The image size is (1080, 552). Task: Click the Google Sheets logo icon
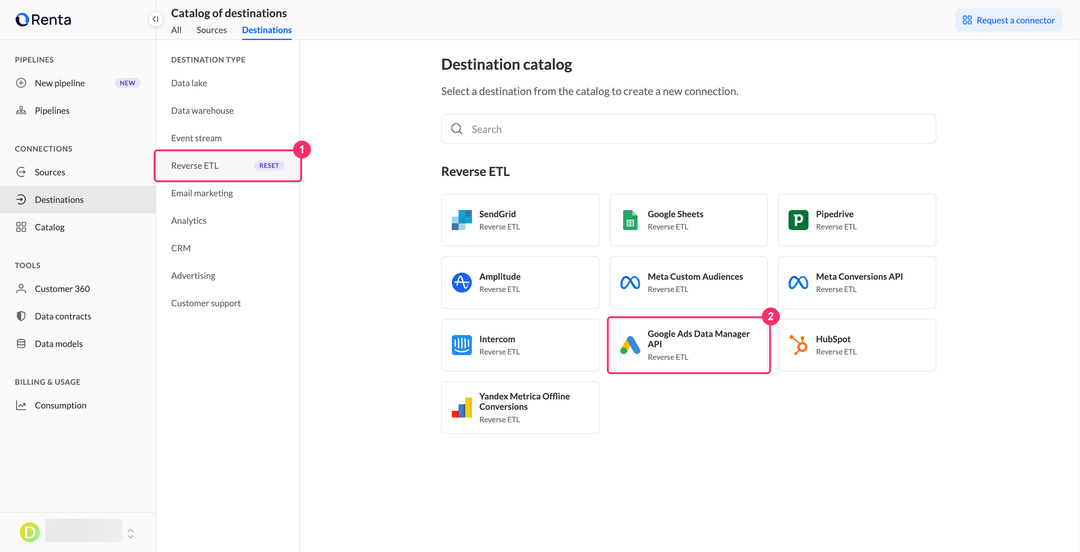tap(630, 220)
